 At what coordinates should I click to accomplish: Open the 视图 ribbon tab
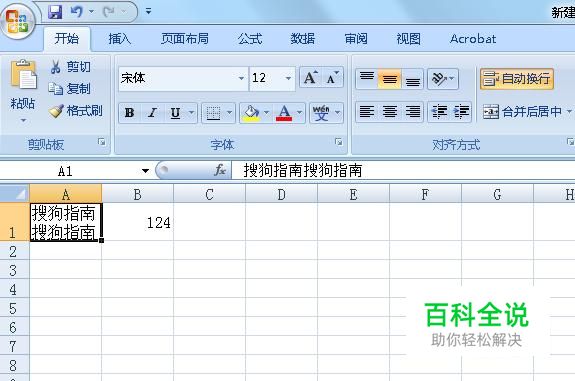(408, 39)
